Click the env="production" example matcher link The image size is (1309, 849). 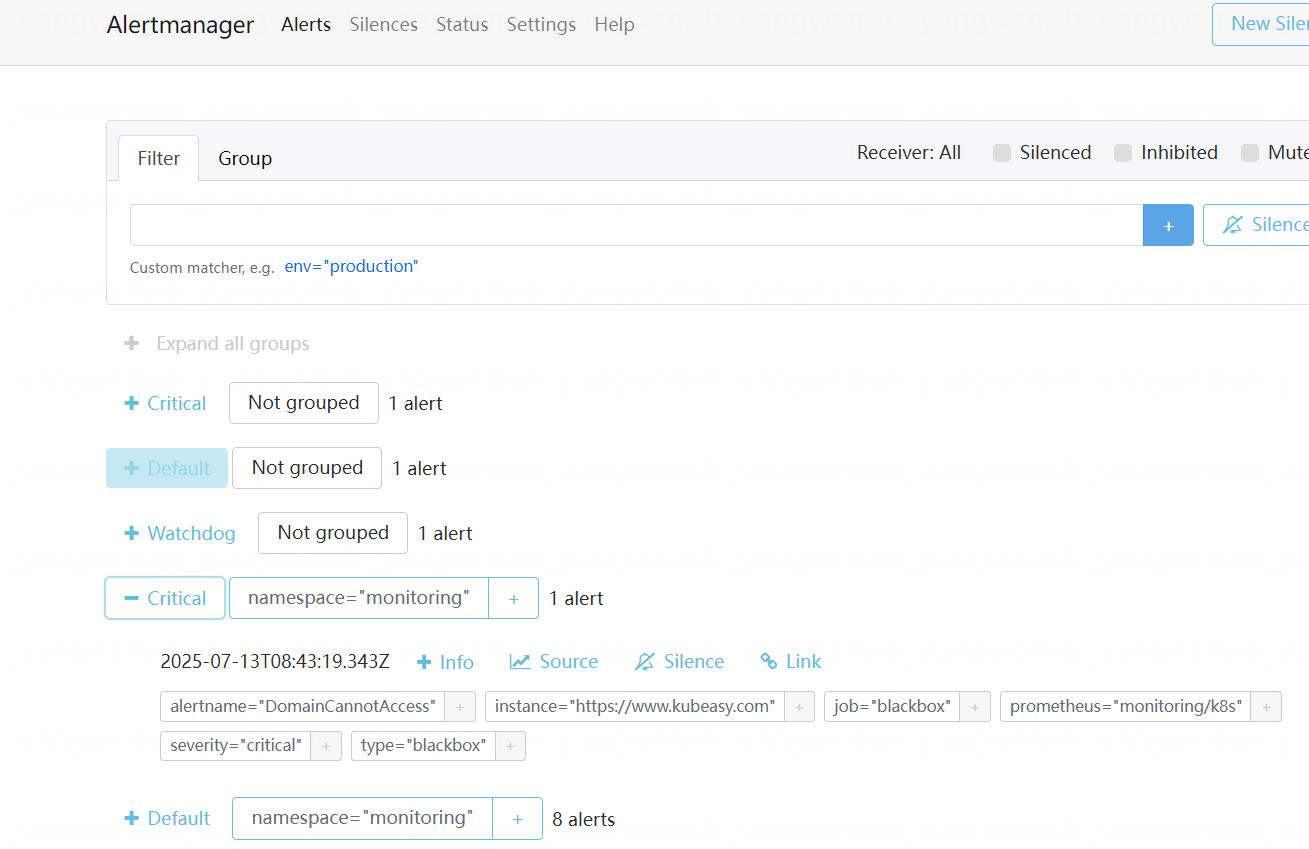click(351, 267)
